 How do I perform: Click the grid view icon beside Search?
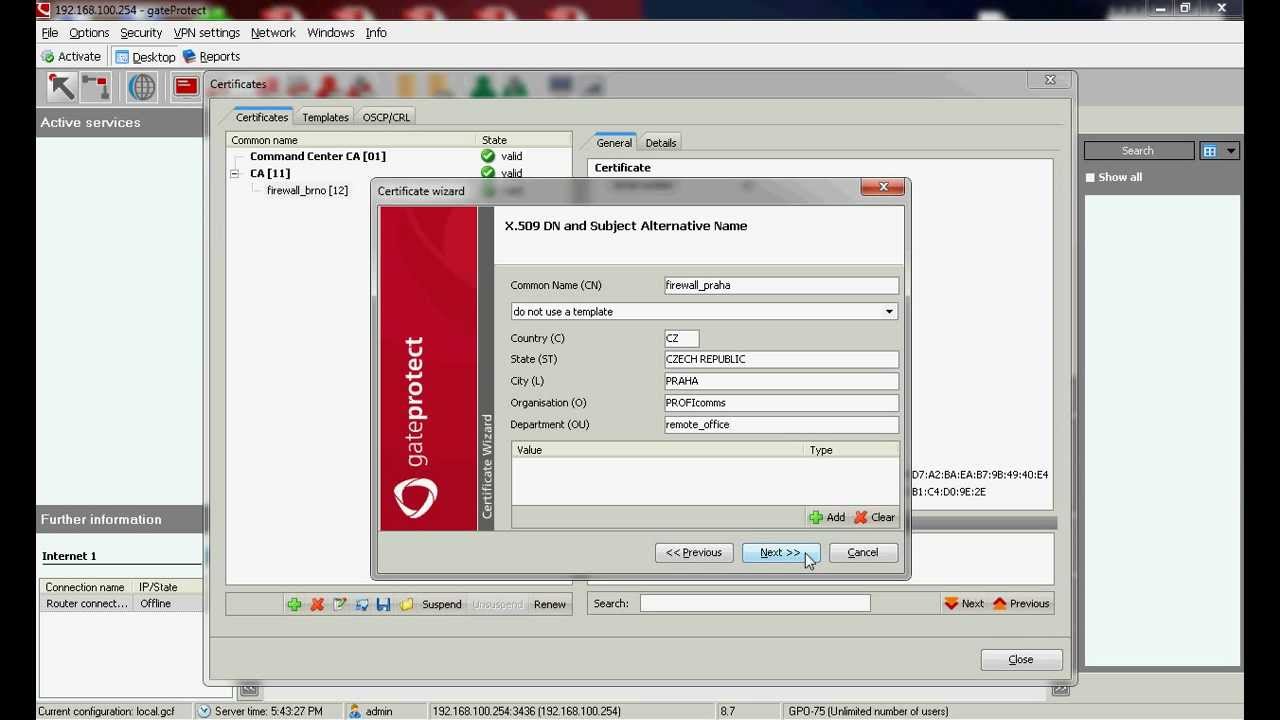[x=1210, y=151]
